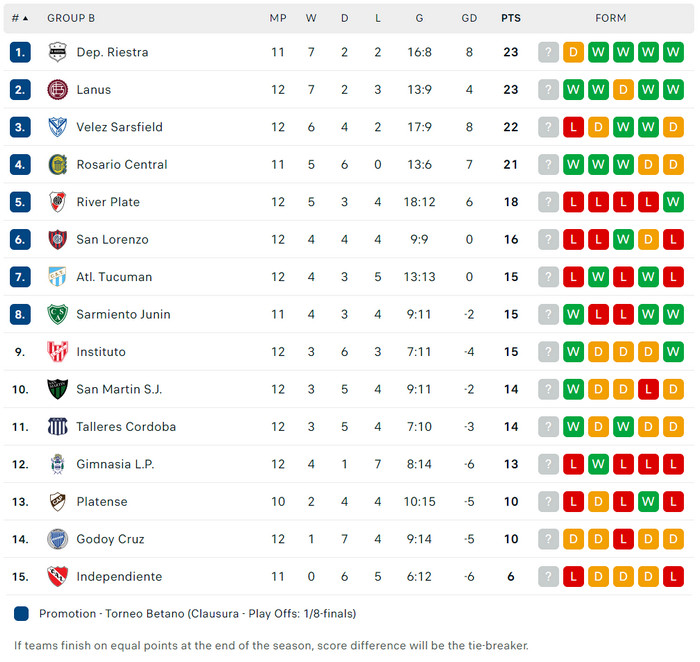
Task: Click Dep. Riestra's upcoming match question mark box
Action: coord(548,52)
